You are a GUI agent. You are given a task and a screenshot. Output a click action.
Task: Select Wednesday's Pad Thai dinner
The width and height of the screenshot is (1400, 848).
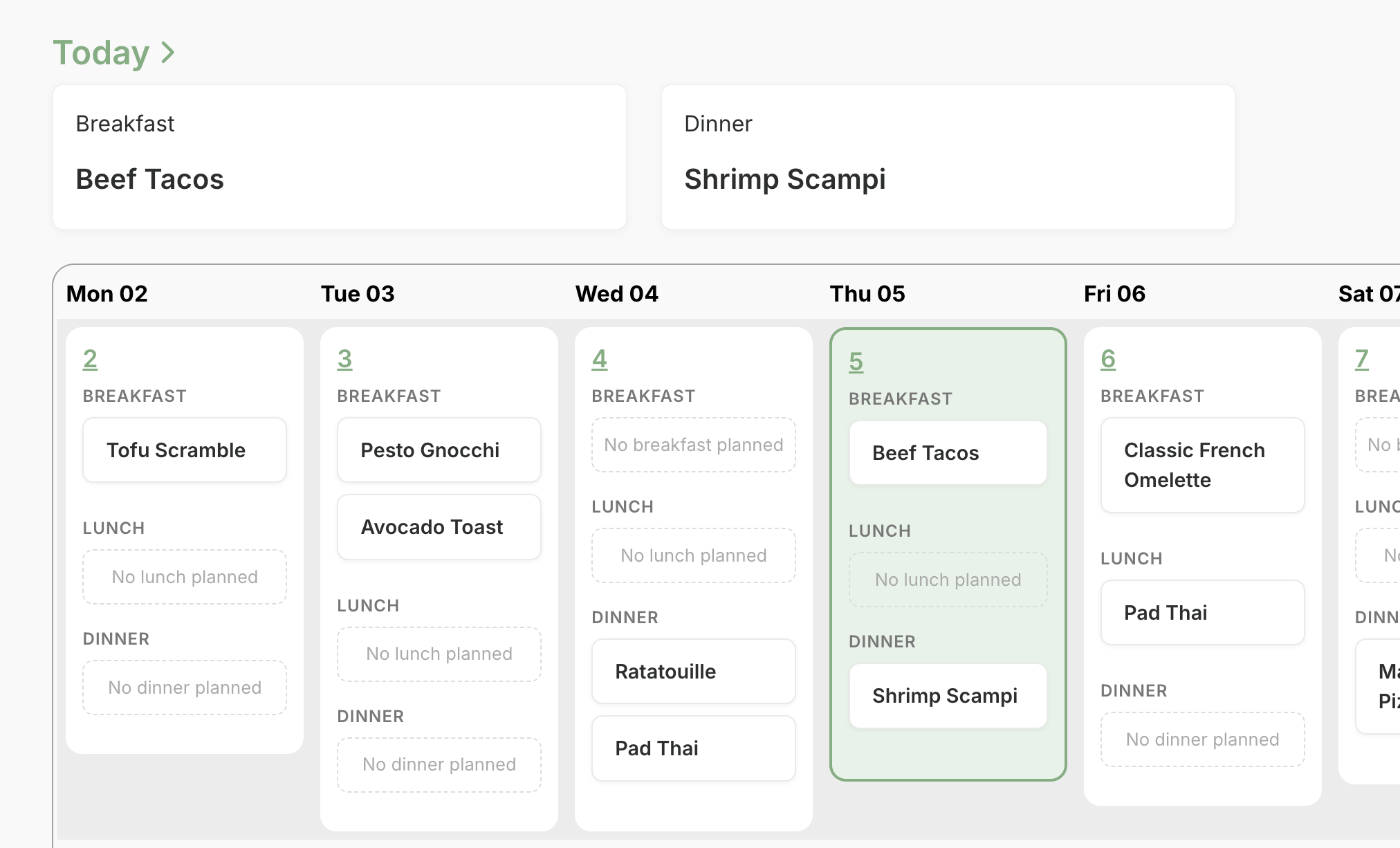pyautogui.click(x=693, y=748)
